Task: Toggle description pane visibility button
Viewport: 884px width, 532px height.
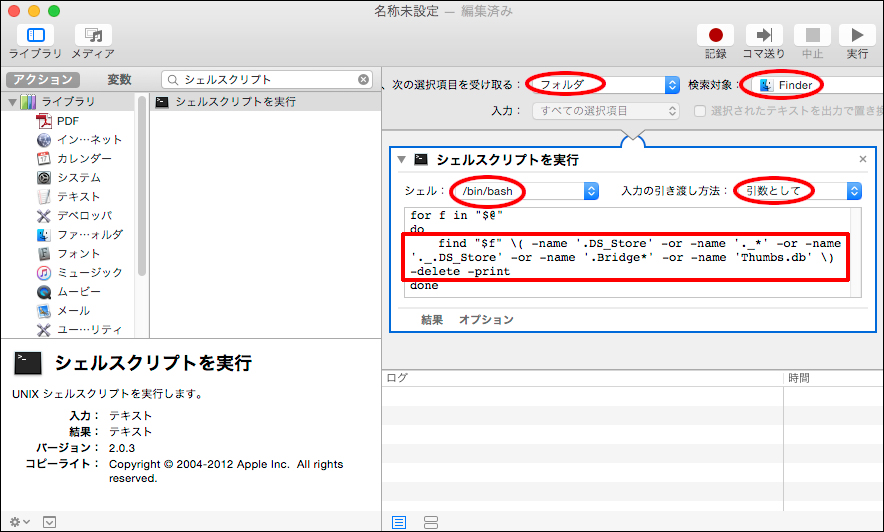Action: [x=50, y=522]
